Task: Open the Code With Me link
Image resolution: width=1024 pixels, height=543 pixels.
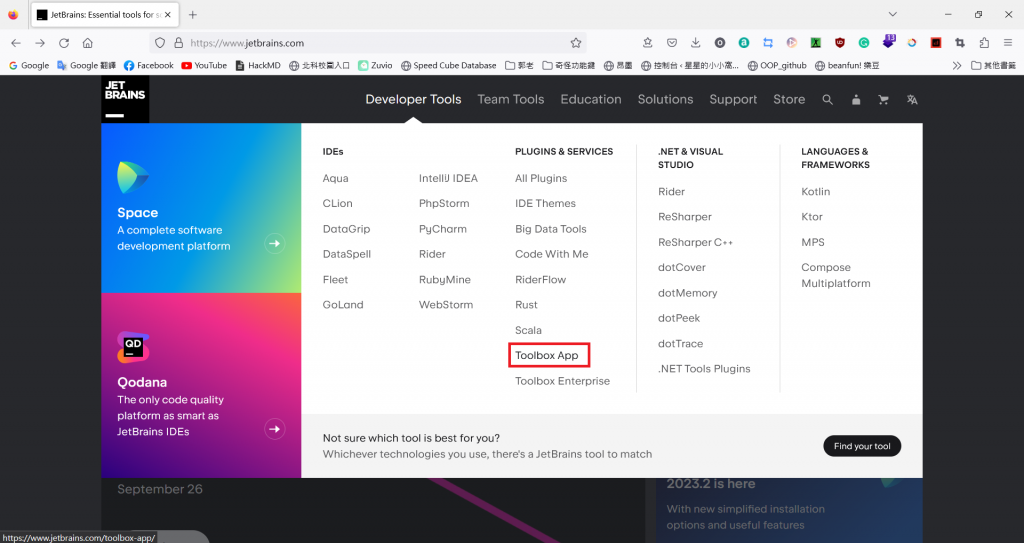Action: 552,254
